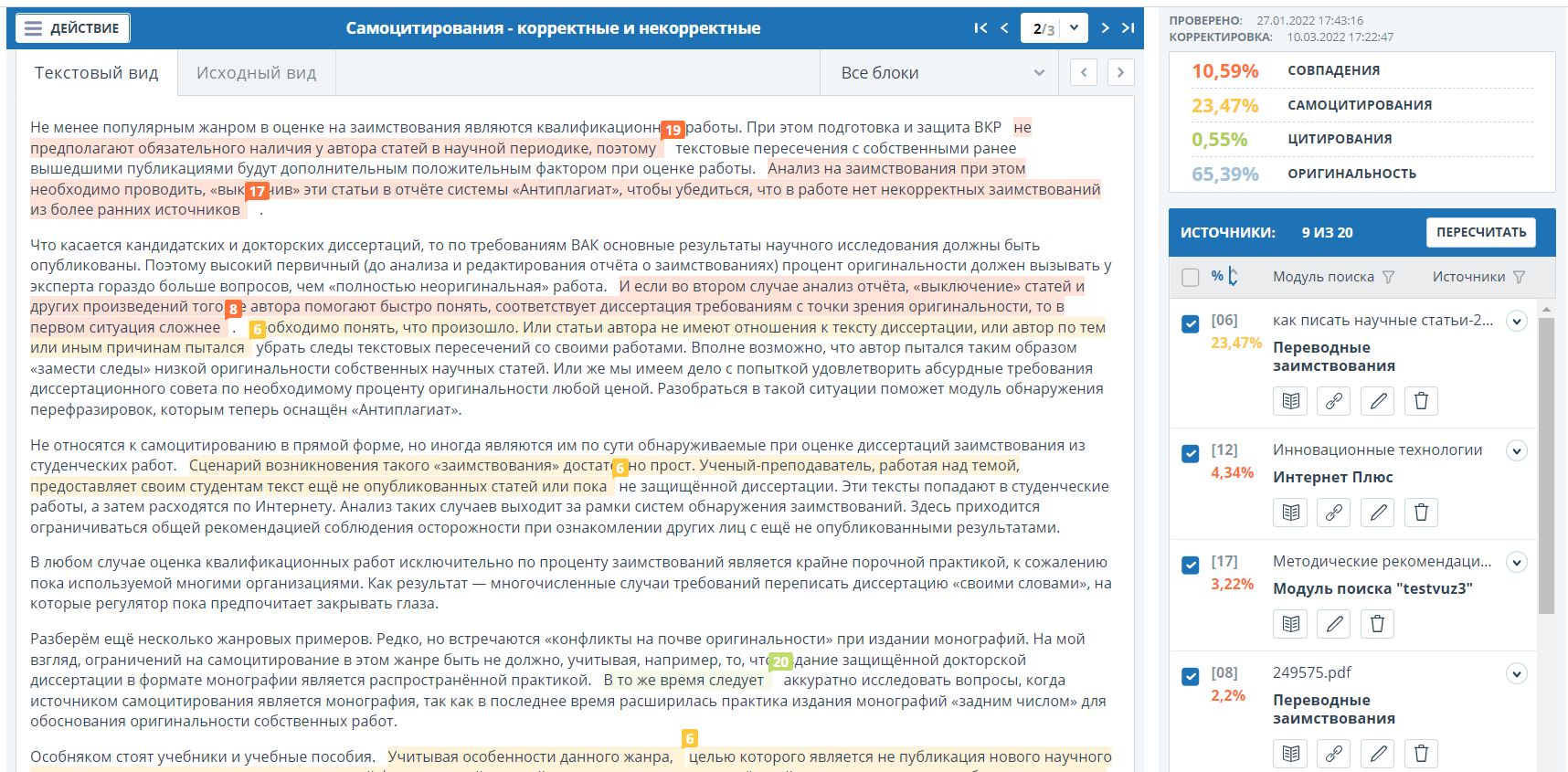
Task: Delete source [17] with trash icon
Action: coord(1378,624)
